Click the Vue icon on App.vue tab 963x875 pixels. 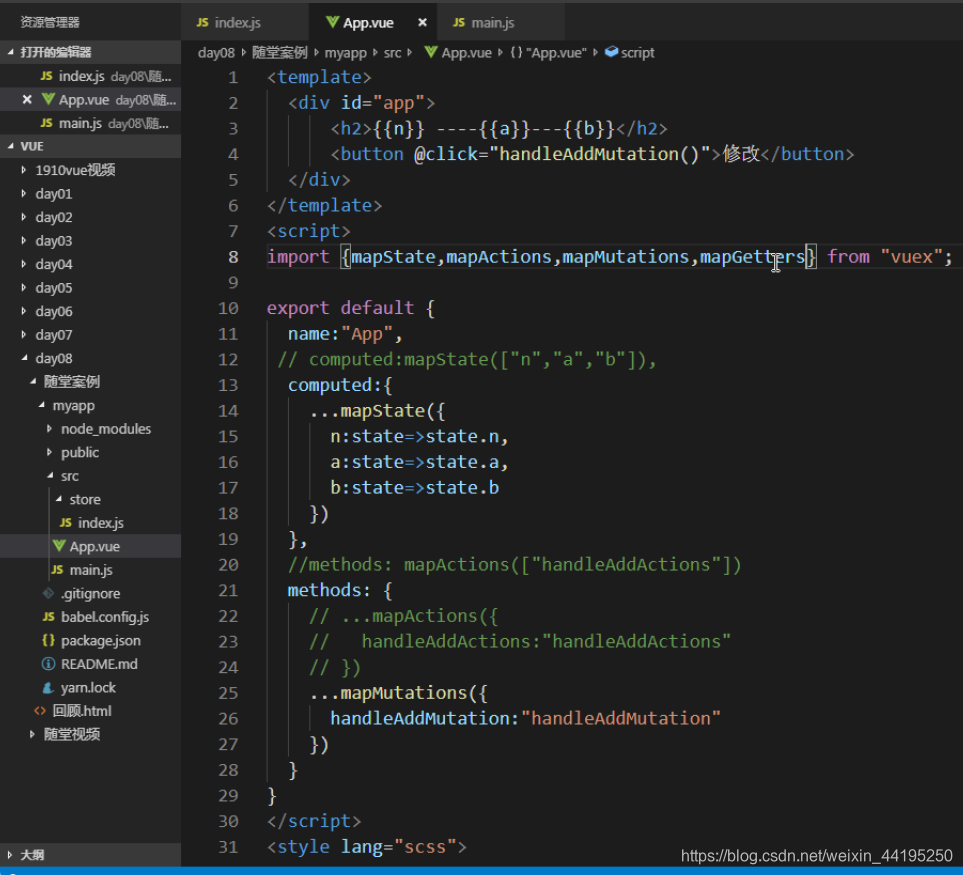coord(332,22)
